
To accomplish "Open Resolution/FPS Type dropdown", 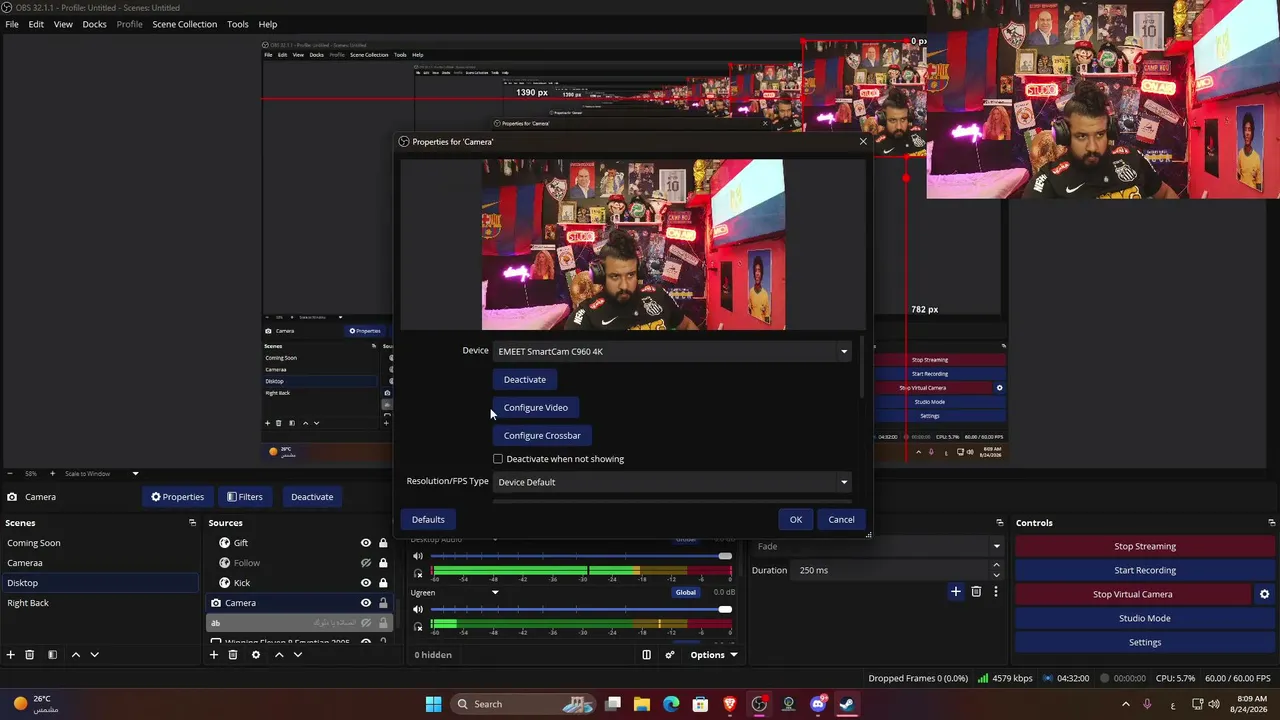I will [672, 482].
